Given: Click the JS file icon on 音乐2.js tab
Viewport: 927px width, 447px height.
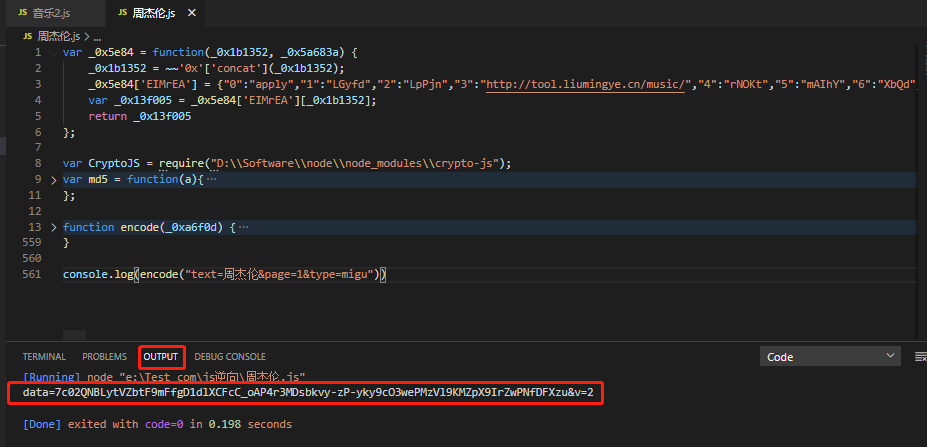Looking at the screenshot, I should tap(22, 13).
